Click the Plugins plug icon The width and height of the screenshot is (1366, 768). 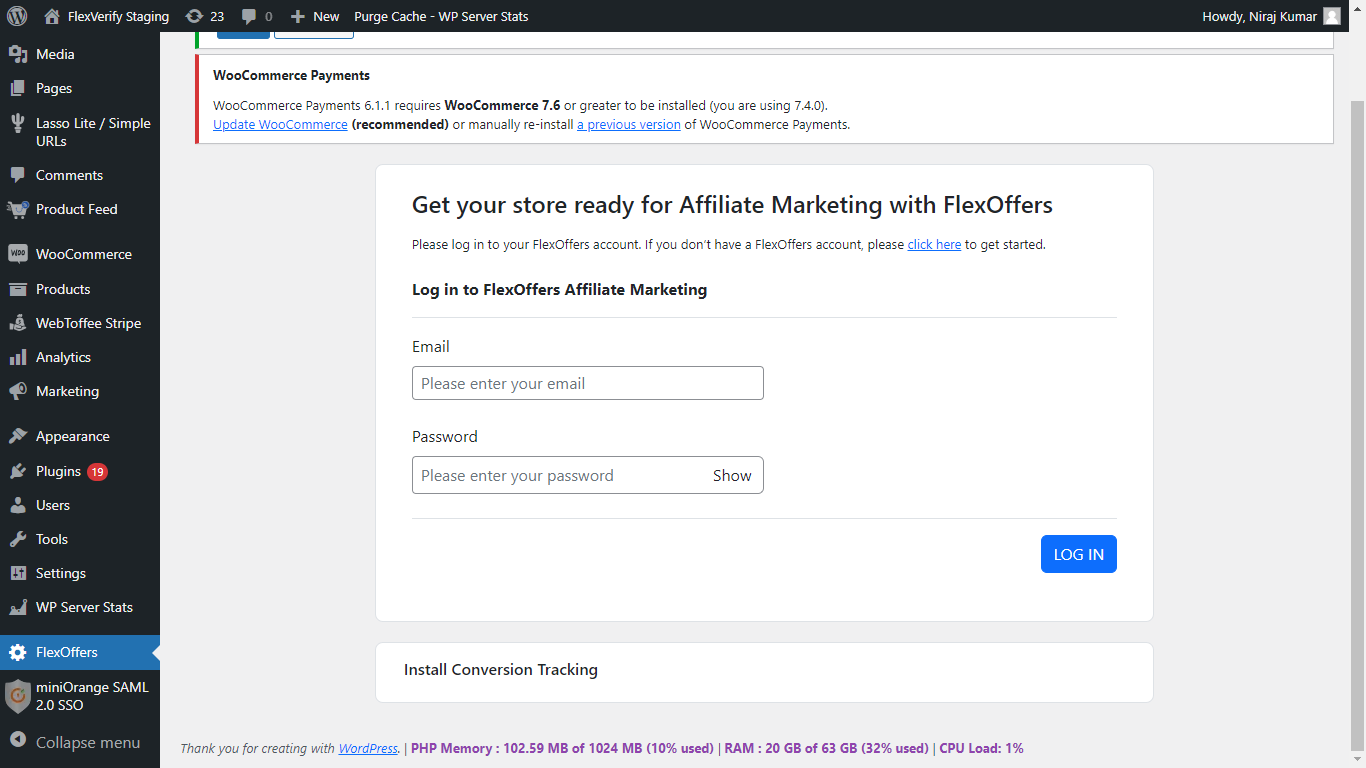tap(18, 471)
